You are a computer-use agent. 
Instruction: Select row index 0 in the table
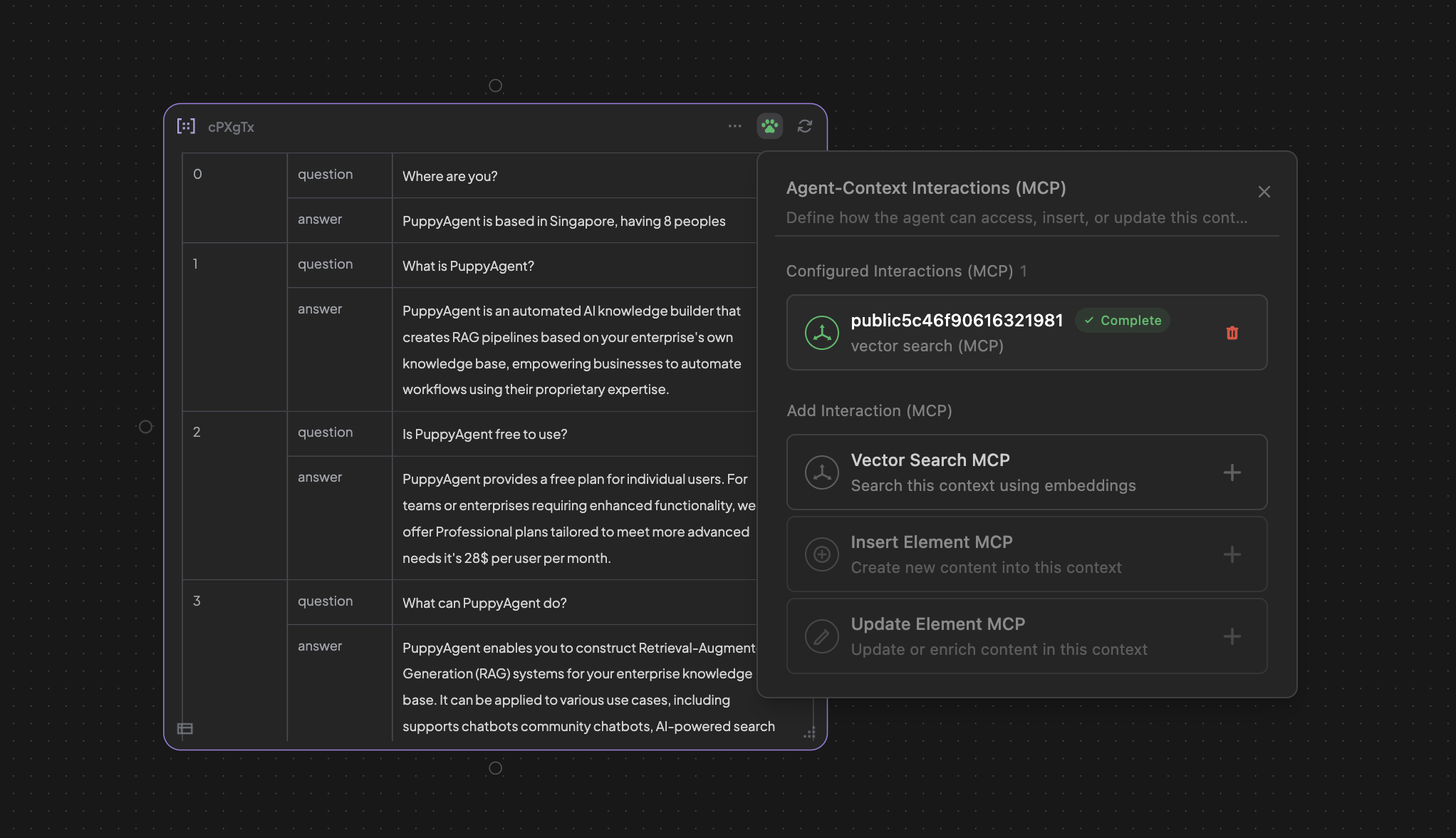tap(197, 174)
